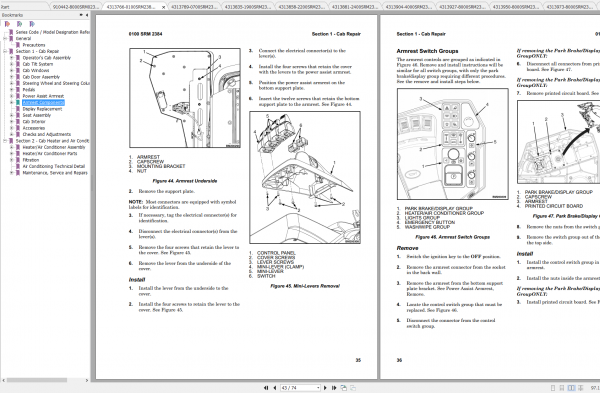Open Heater/Air Conditioner Parts bookmark
The width and height of the screenshot is (600, 393).
[50, 153]
